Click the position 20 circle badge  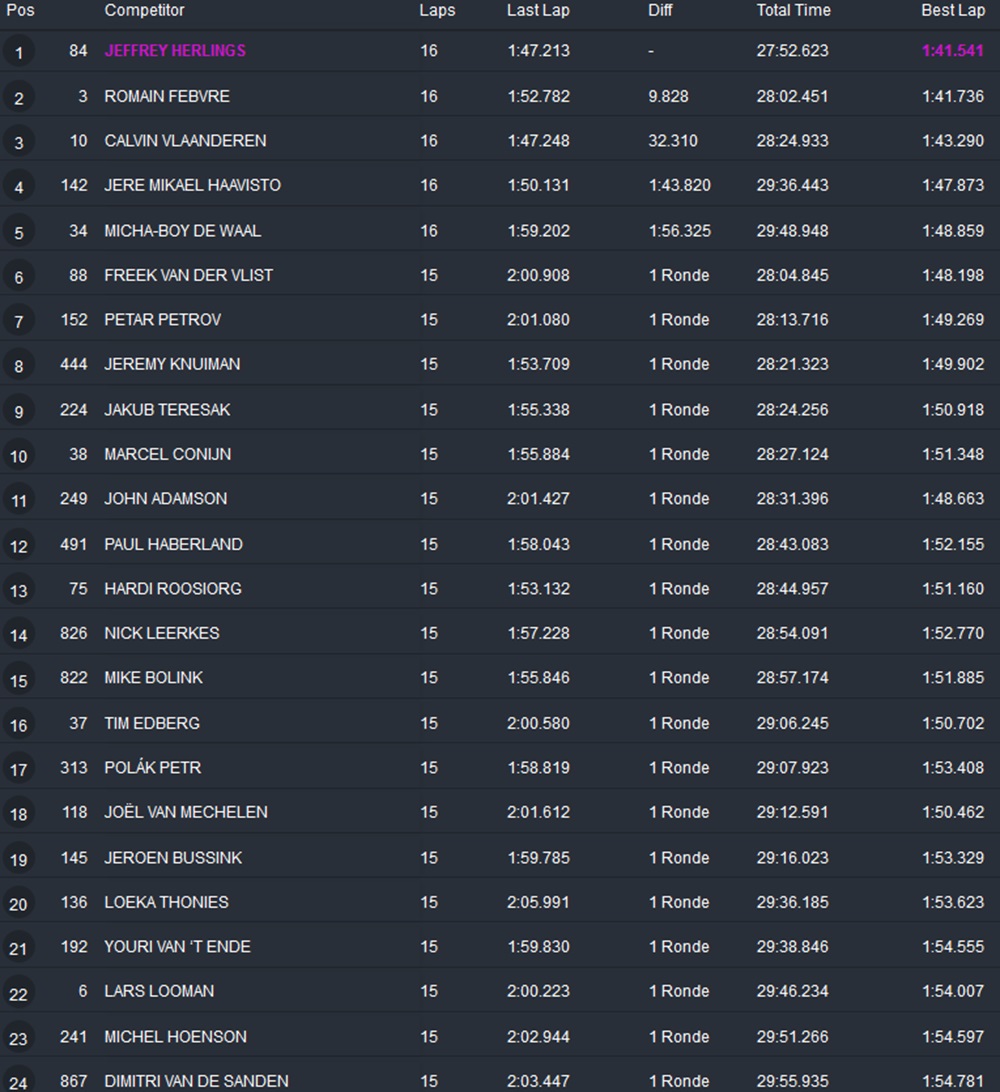pos(18,904)
